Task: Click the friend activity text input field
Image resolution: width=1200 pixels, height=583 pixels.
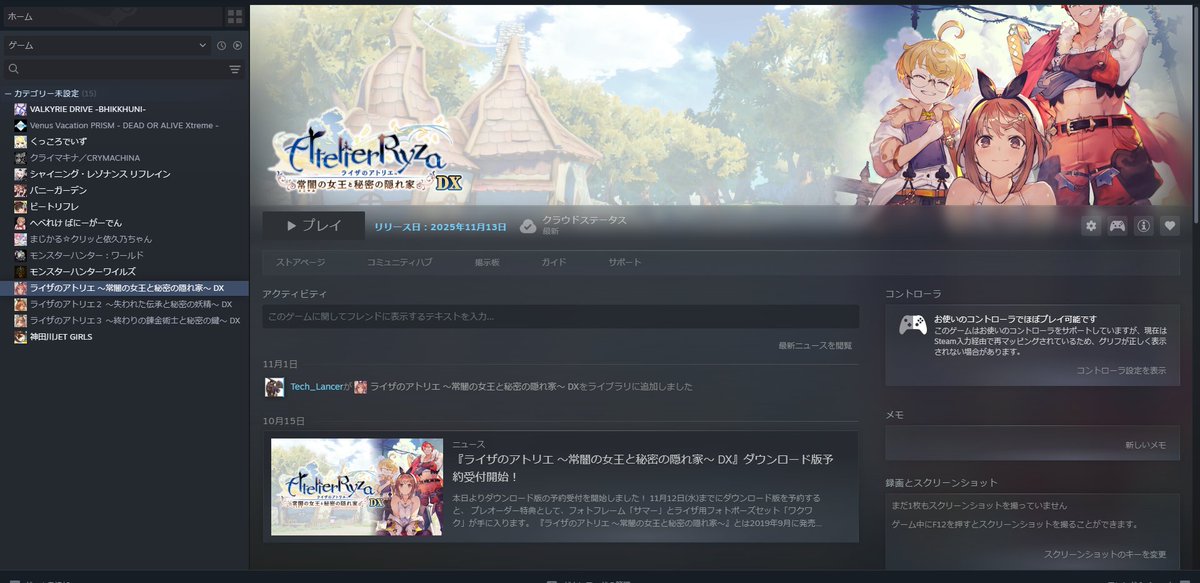Action: point(560,315)
